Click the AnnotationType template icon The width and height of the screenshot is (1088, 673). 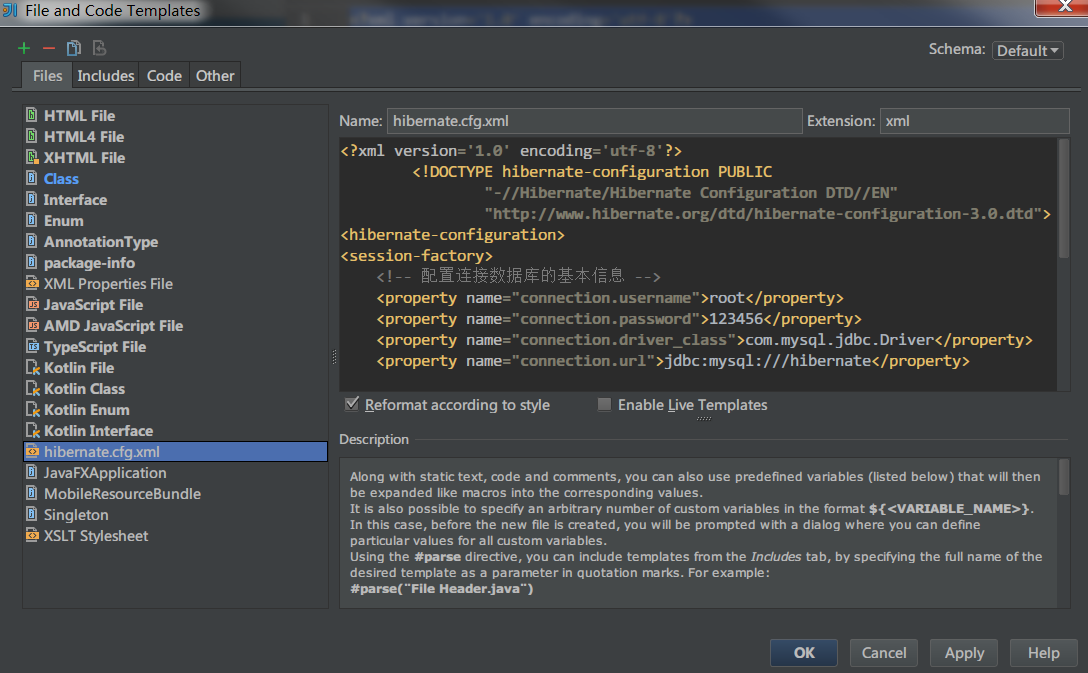click(32, 241)
